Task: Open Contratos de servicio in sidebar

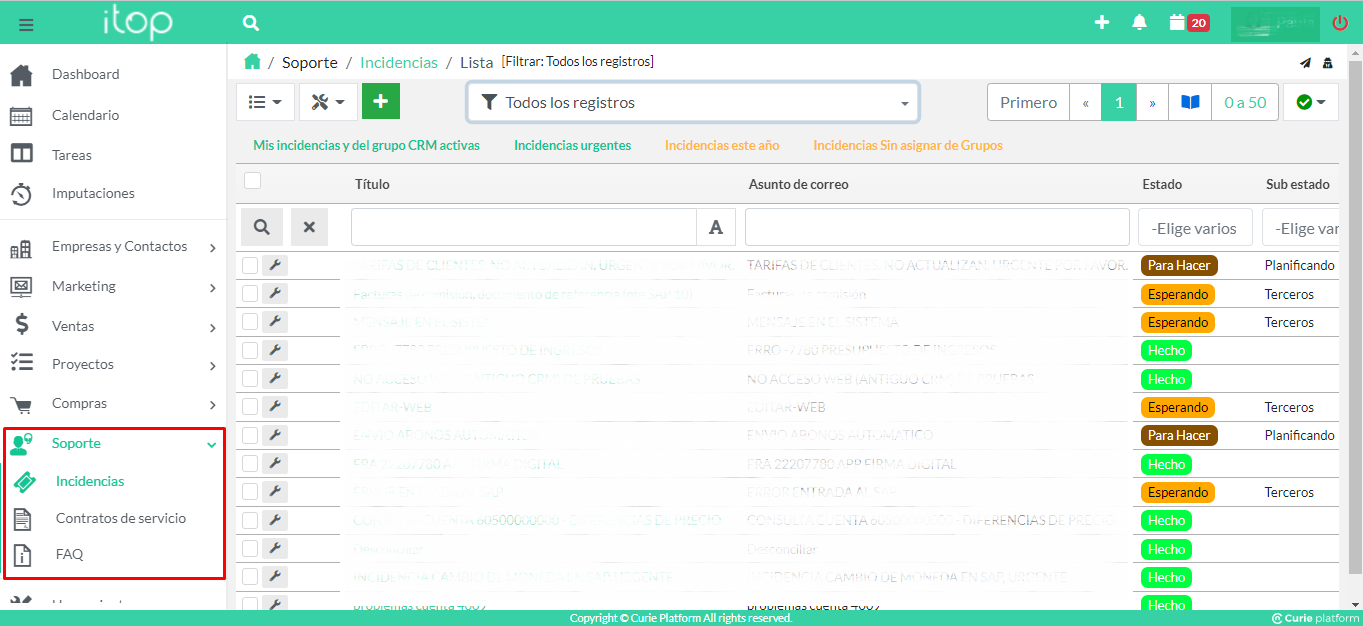Action: 120,518
